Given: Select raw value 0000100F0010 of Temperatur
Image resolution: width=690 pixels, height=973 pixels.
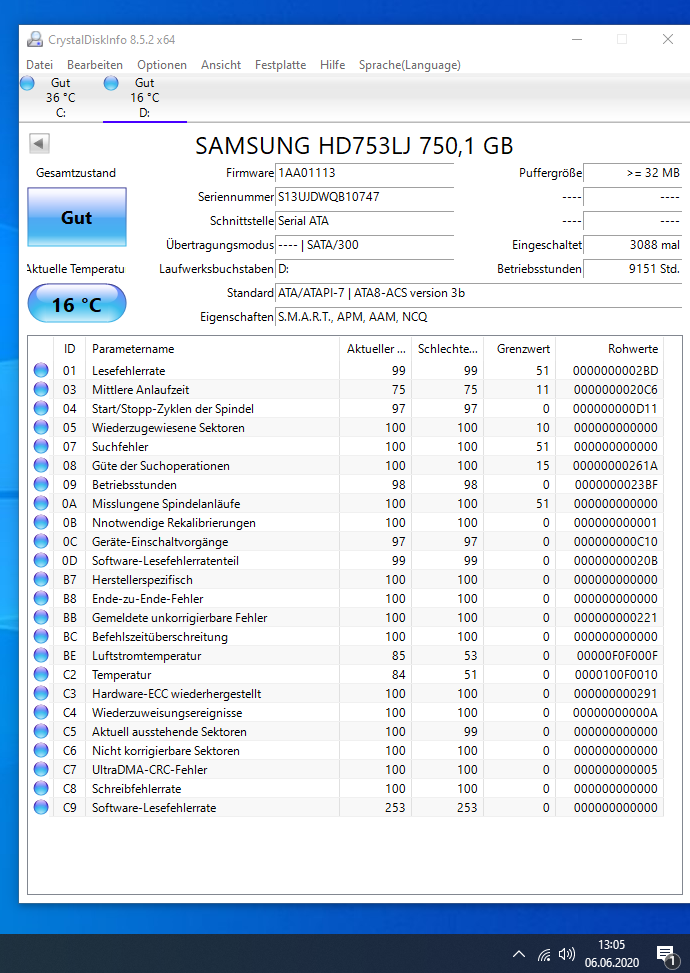Looking at the screenshot, I should [616, 675].
